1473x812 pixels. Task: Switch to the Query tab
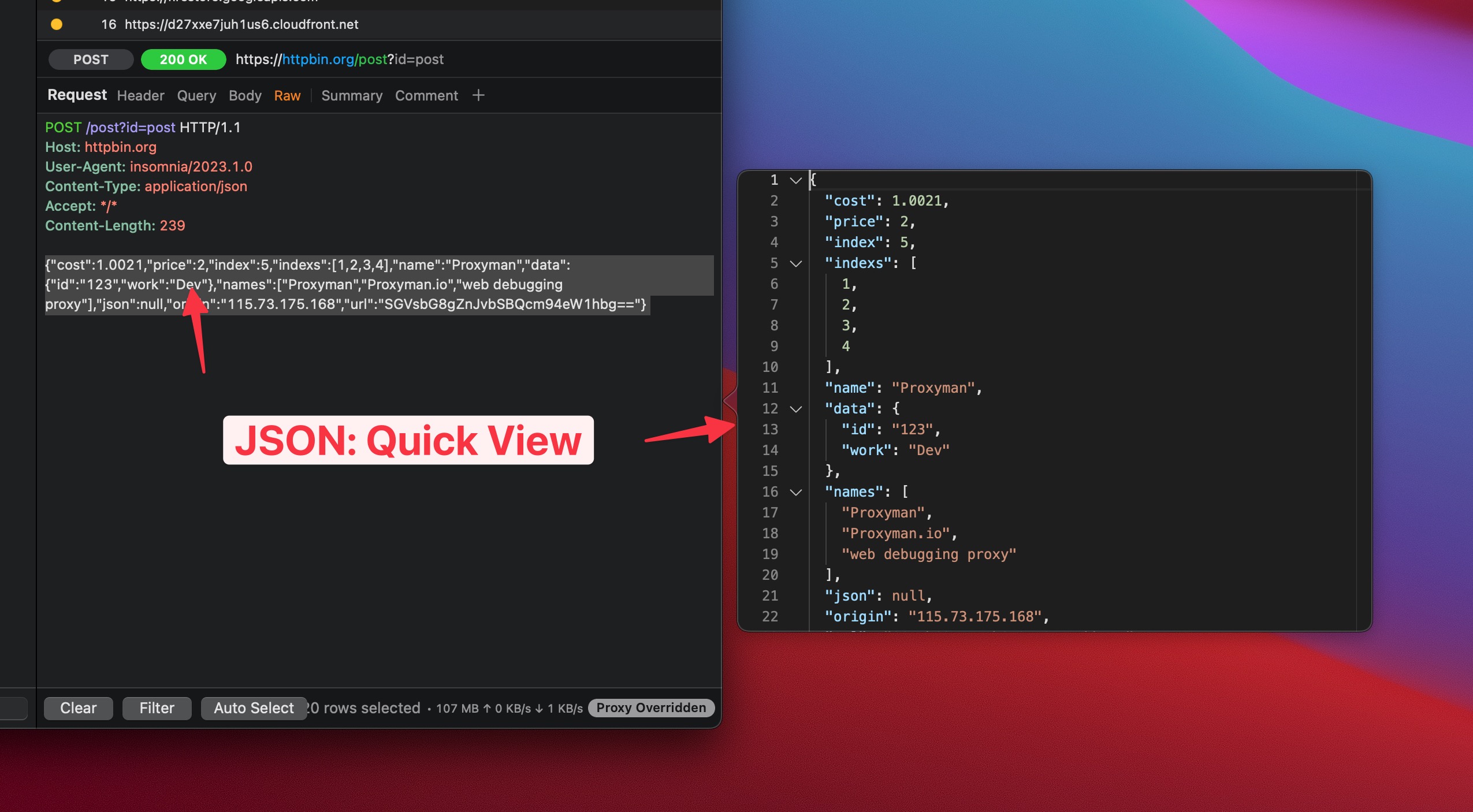[x=196, y=95]
